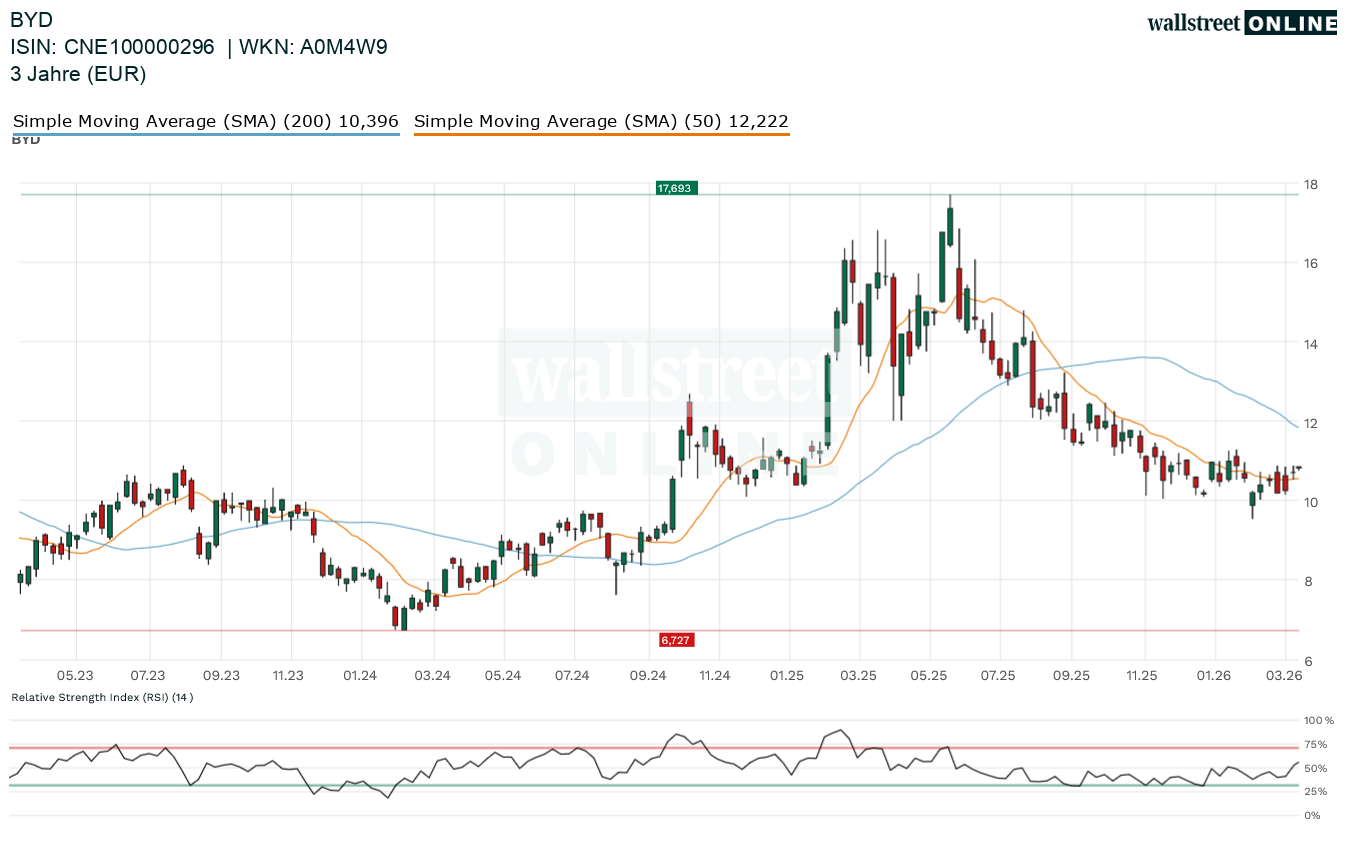
Task: Click the ISIN CNE100000296 text
Action: click(112, 47)
